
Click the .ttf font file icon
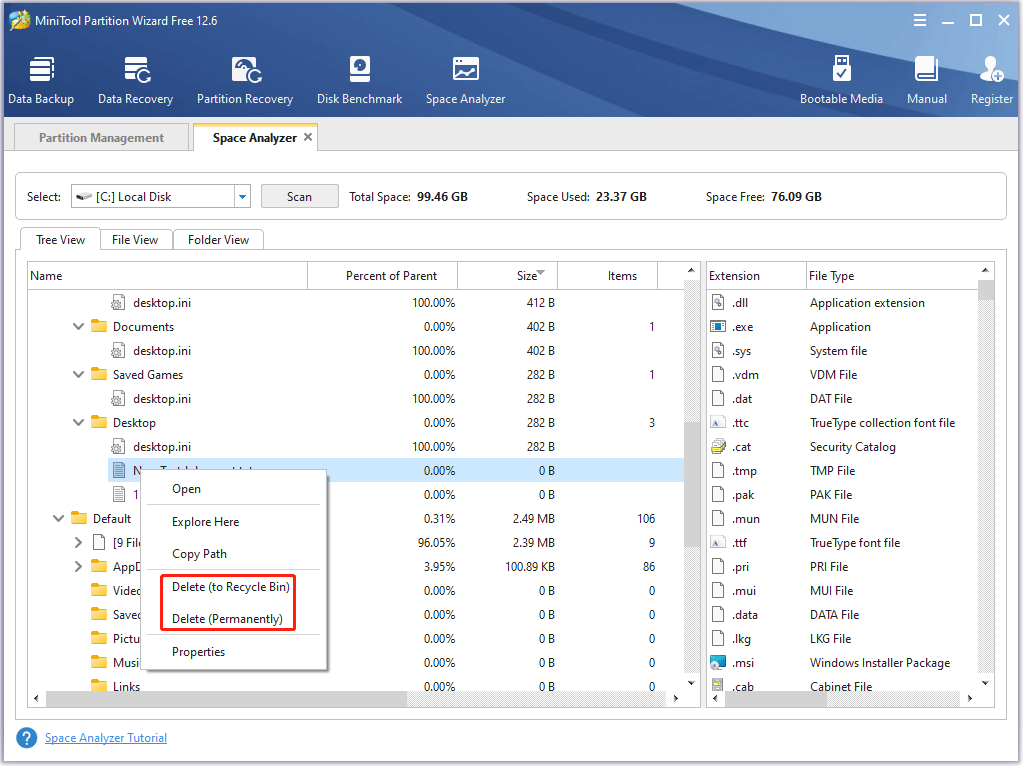coord(718,542)
